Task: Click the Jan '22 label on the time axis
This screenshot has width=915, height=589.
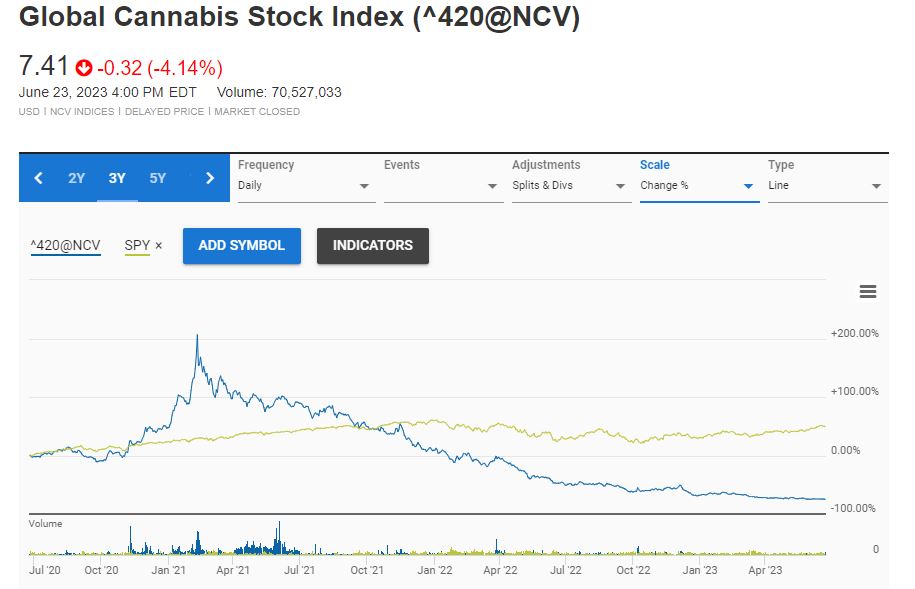Action: point(435,570)
